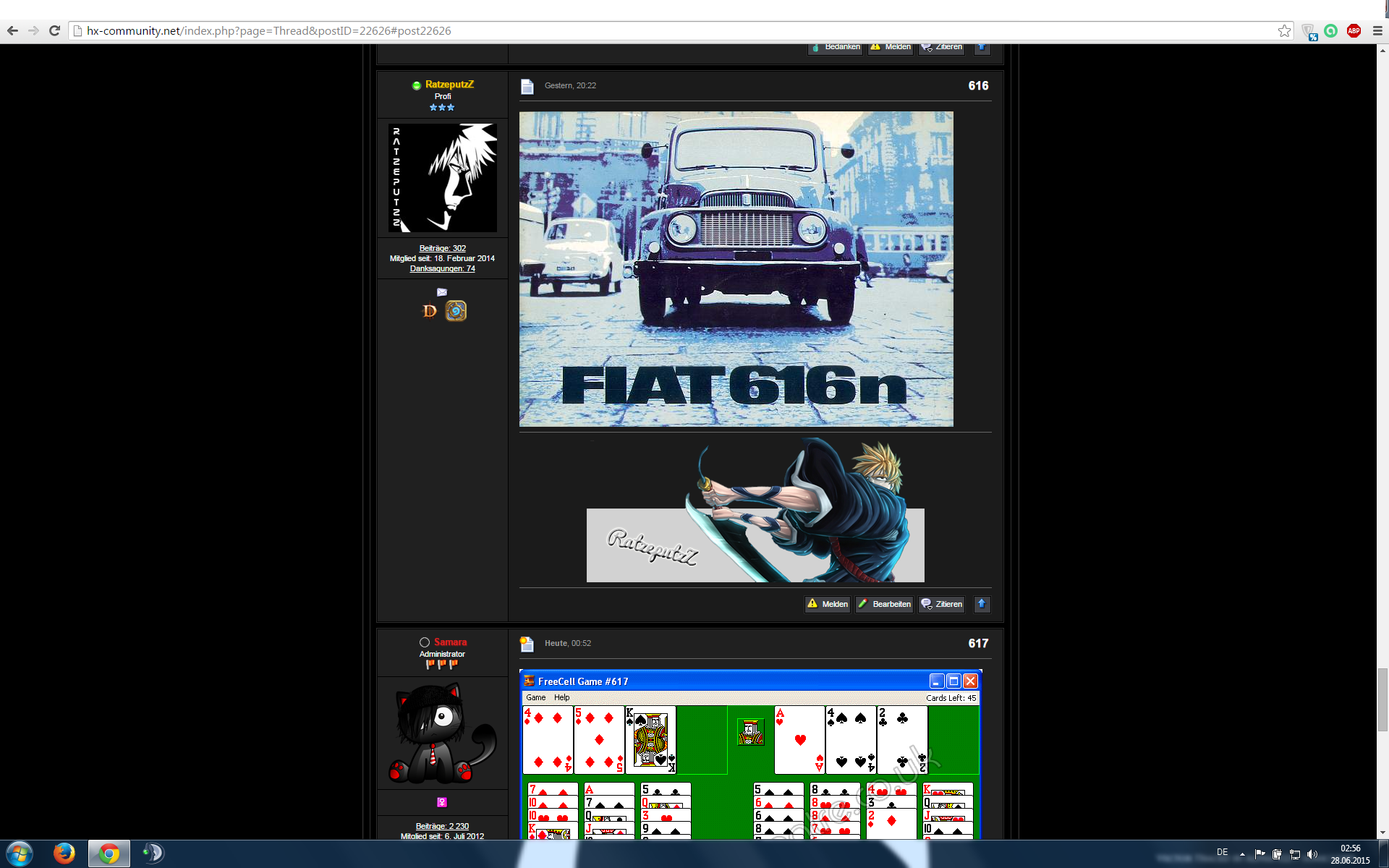Click the Fiat 616n image
Screen dimensions: 1389x868
click(x=736, y=269)
